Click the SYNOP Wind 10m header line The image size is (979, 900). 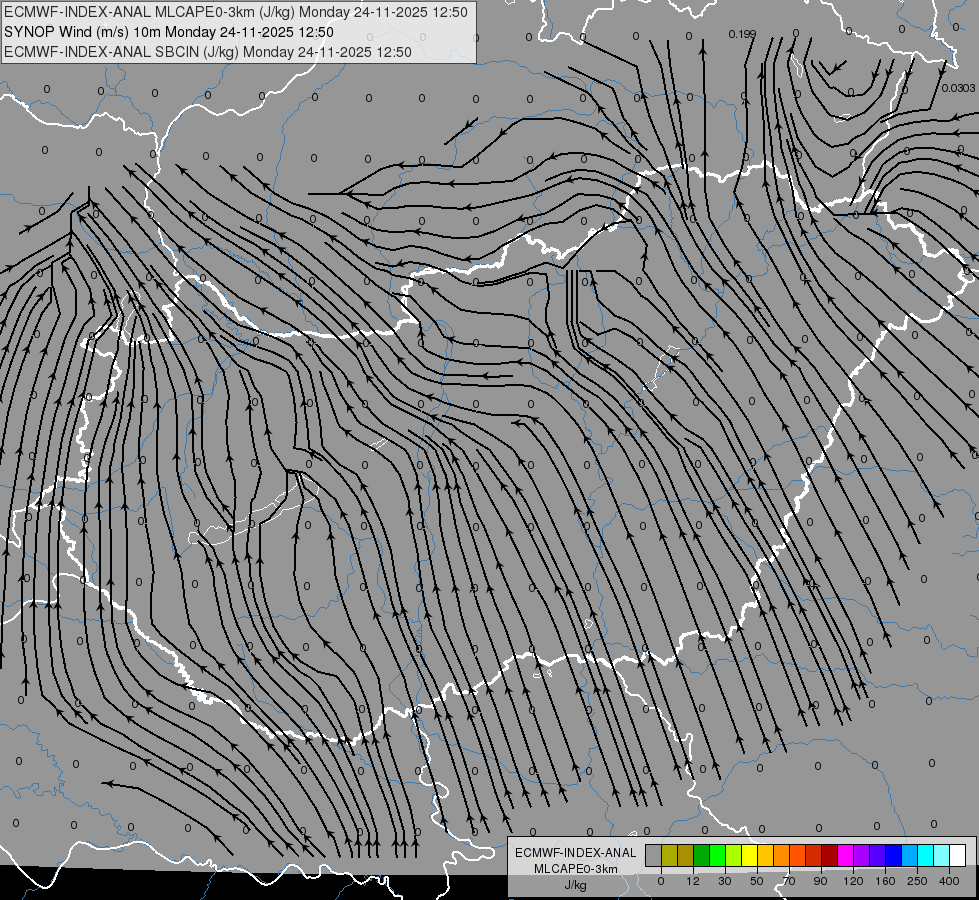tap(169, 32)
